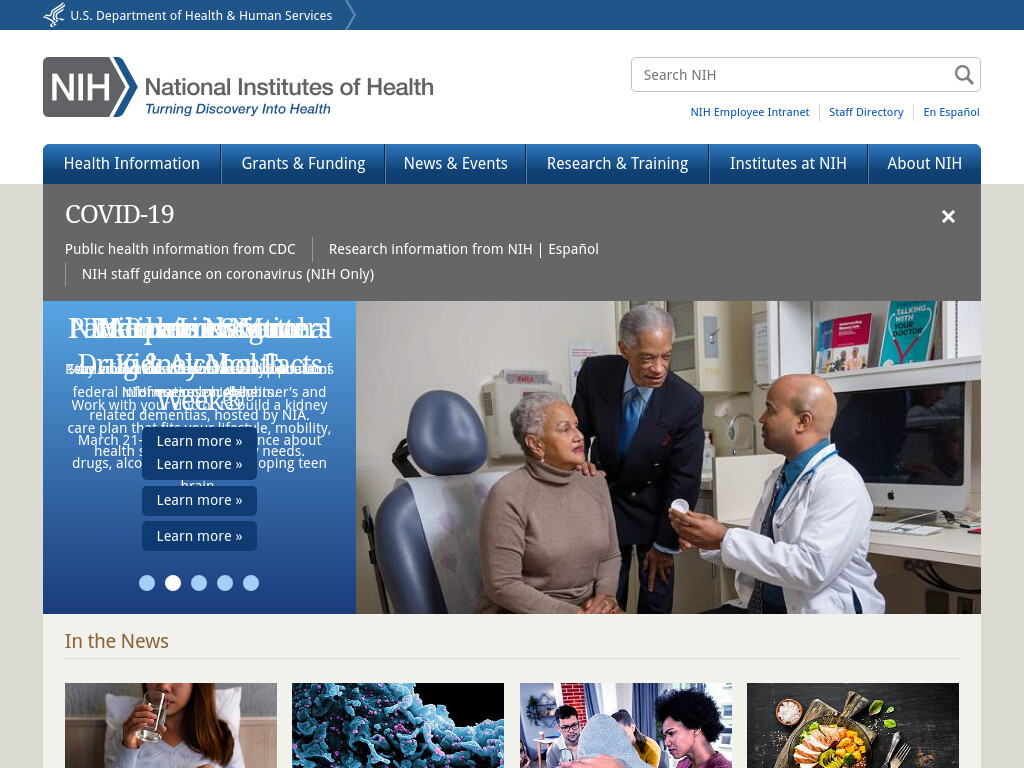Screen dimensions: 1024x768
Task: Open news image of people gathered together
Action: 626,726
